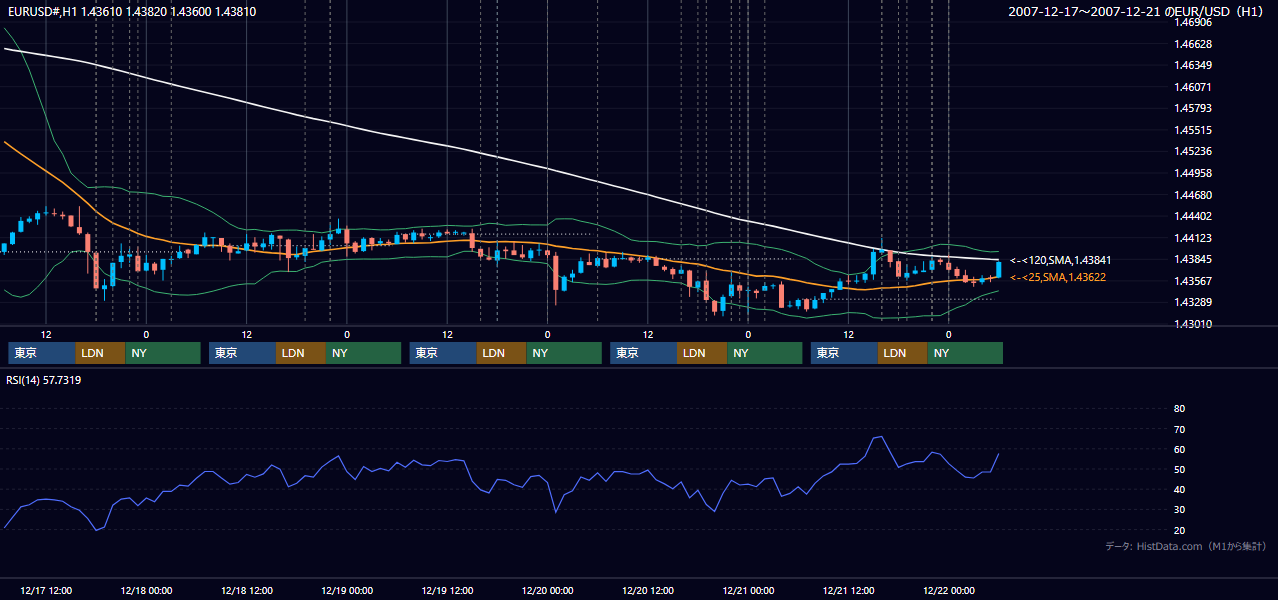This screenshot has width=1278, height=600.
Task: Select the NY session box for 12/19
Action: click(x=565, y=353)
